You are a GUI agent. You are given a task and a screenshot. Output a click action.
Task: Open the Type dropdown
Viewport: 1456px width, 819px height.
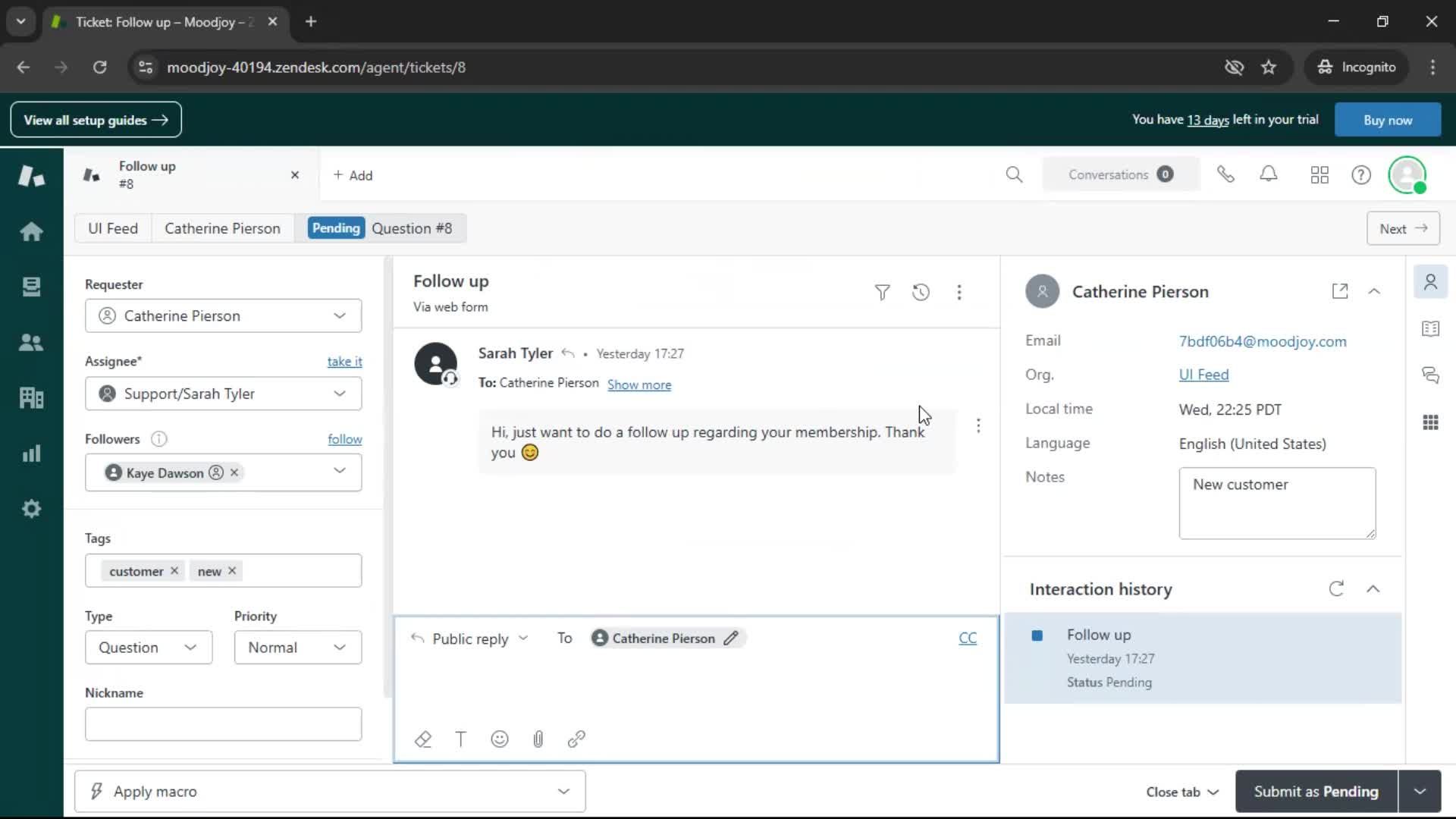pyautogui.click(x=149, y=648)
